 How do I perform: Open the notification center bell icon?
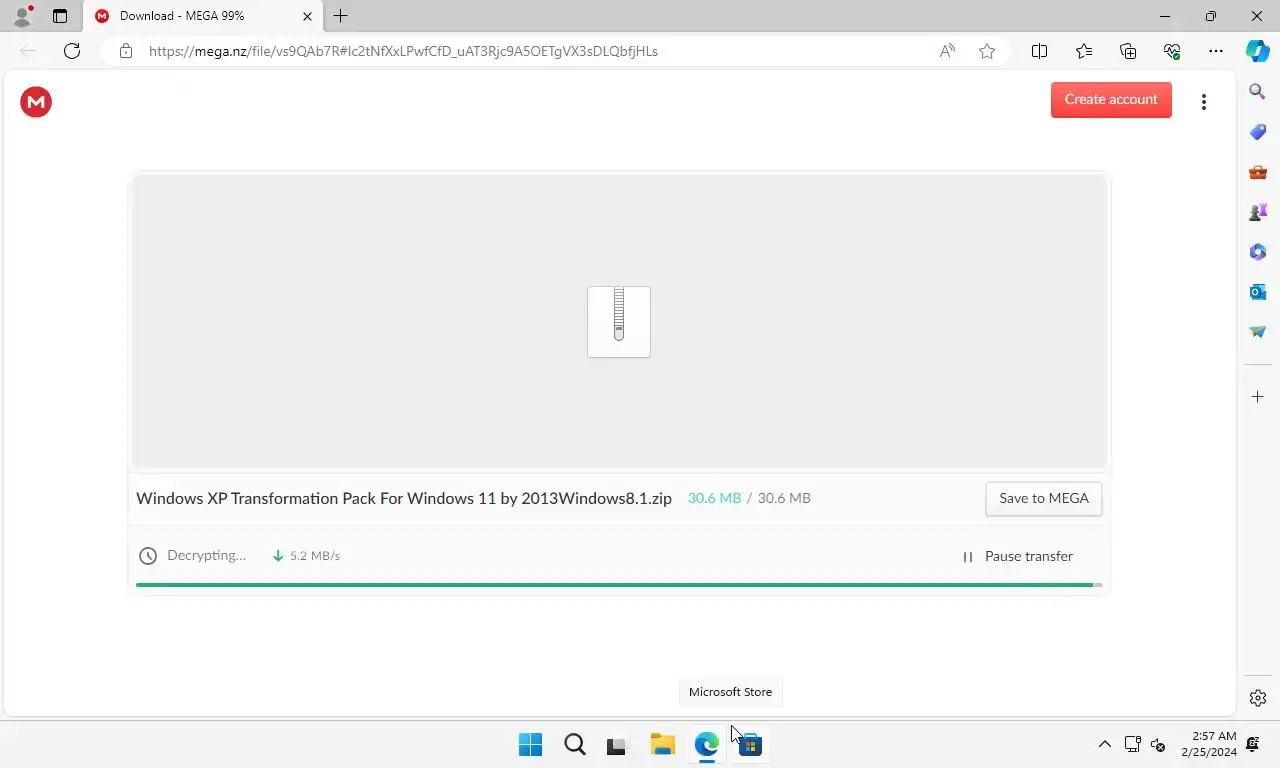(x=1253, y=744)
